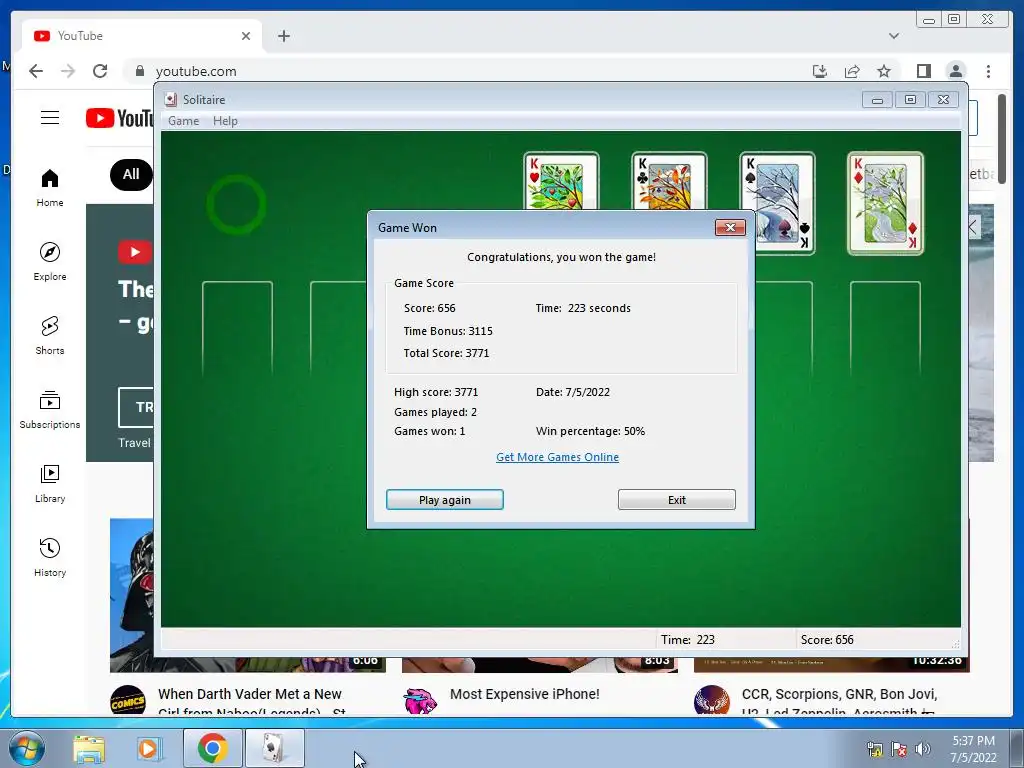Open the taskbar clock showing 5:37 PM
Viewport: 1024px width, 768px height.
tap(973, 749)
